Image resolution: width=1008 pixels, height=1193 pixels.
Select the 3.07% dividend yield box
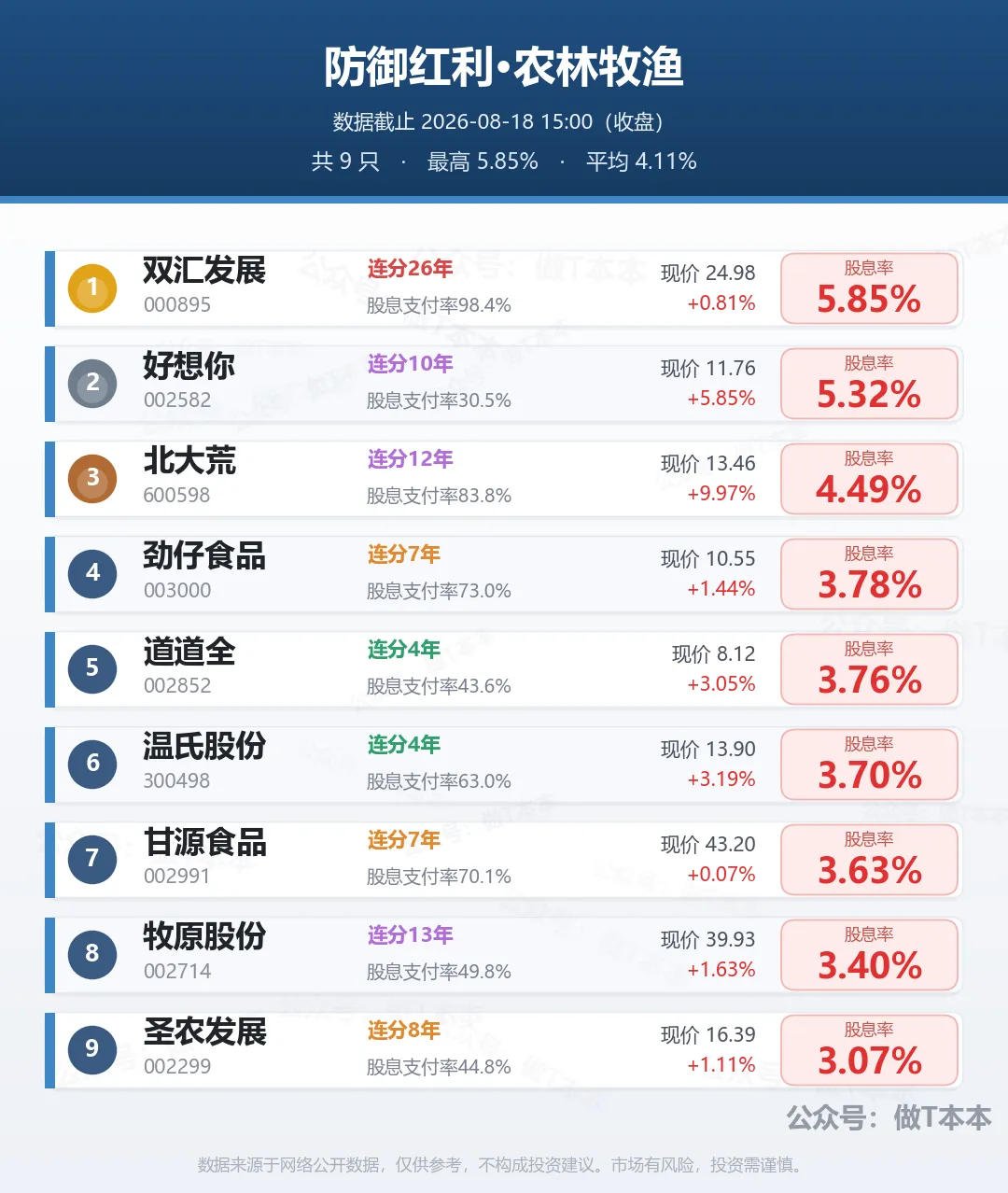coord(869,1050)
